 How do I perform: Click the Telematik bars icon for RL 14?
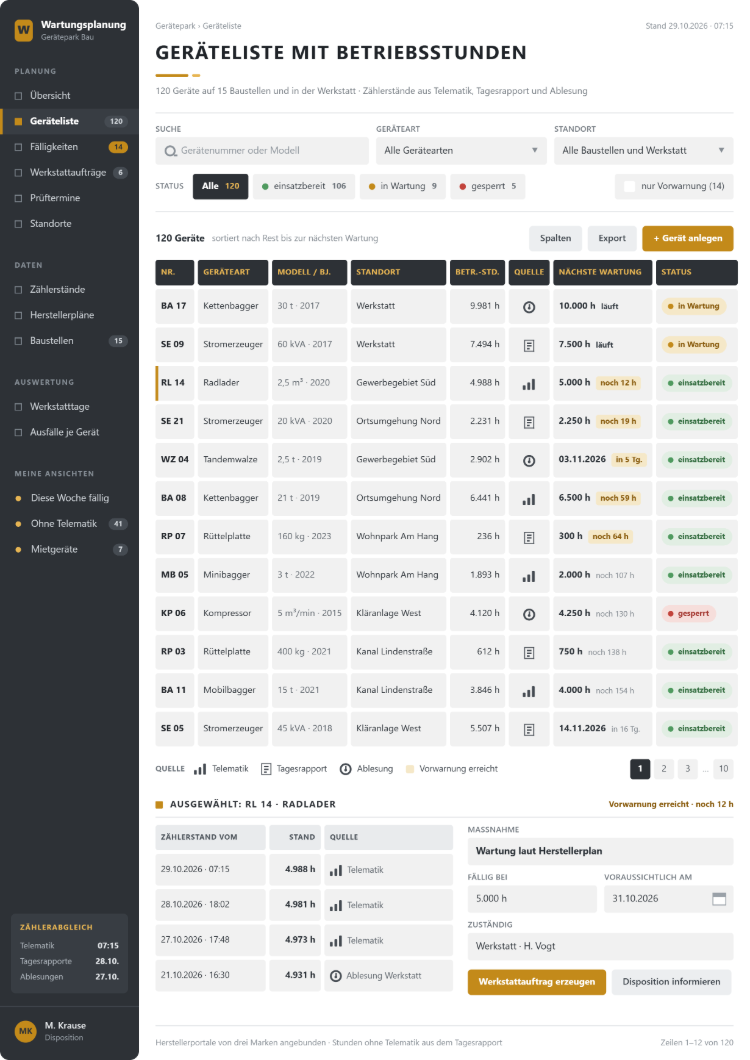(529, 384)
